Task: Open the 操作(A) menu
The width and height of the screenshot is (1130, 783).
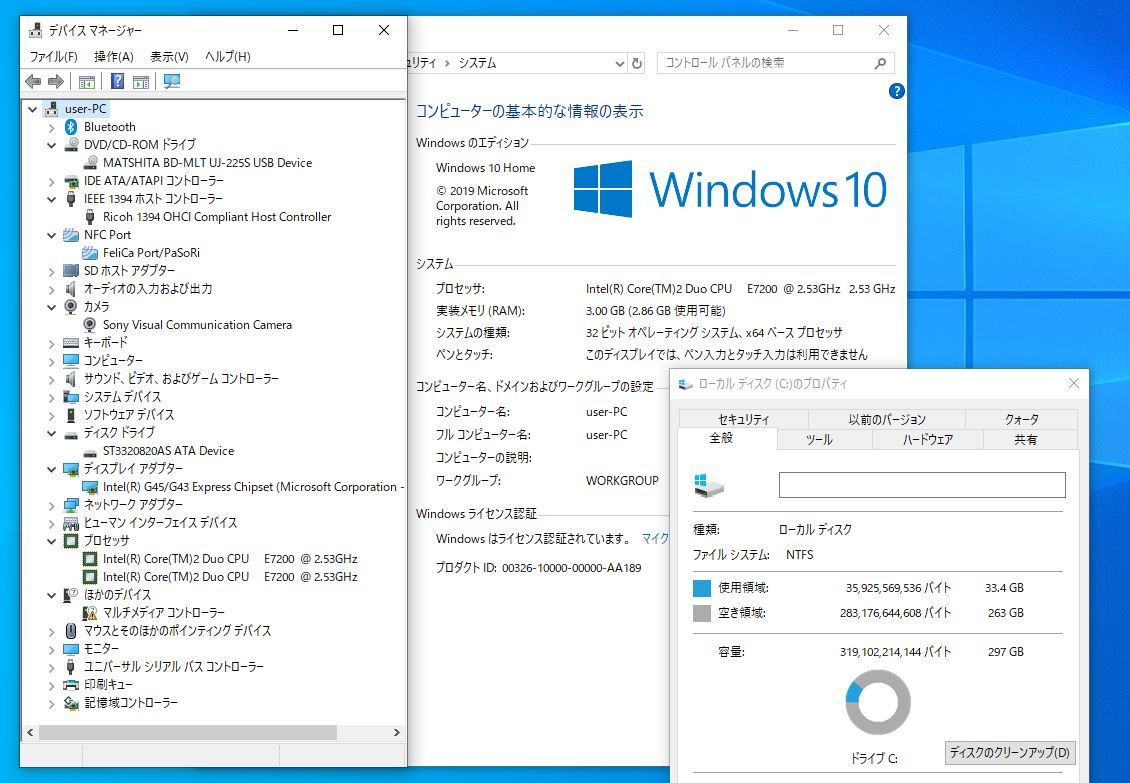Action: point(114,56)
